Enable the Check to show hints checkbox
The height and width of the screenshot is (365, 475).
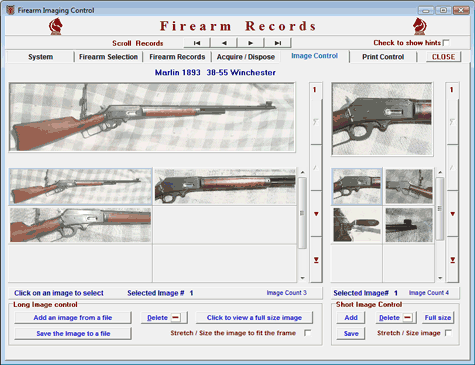[446, 43]
